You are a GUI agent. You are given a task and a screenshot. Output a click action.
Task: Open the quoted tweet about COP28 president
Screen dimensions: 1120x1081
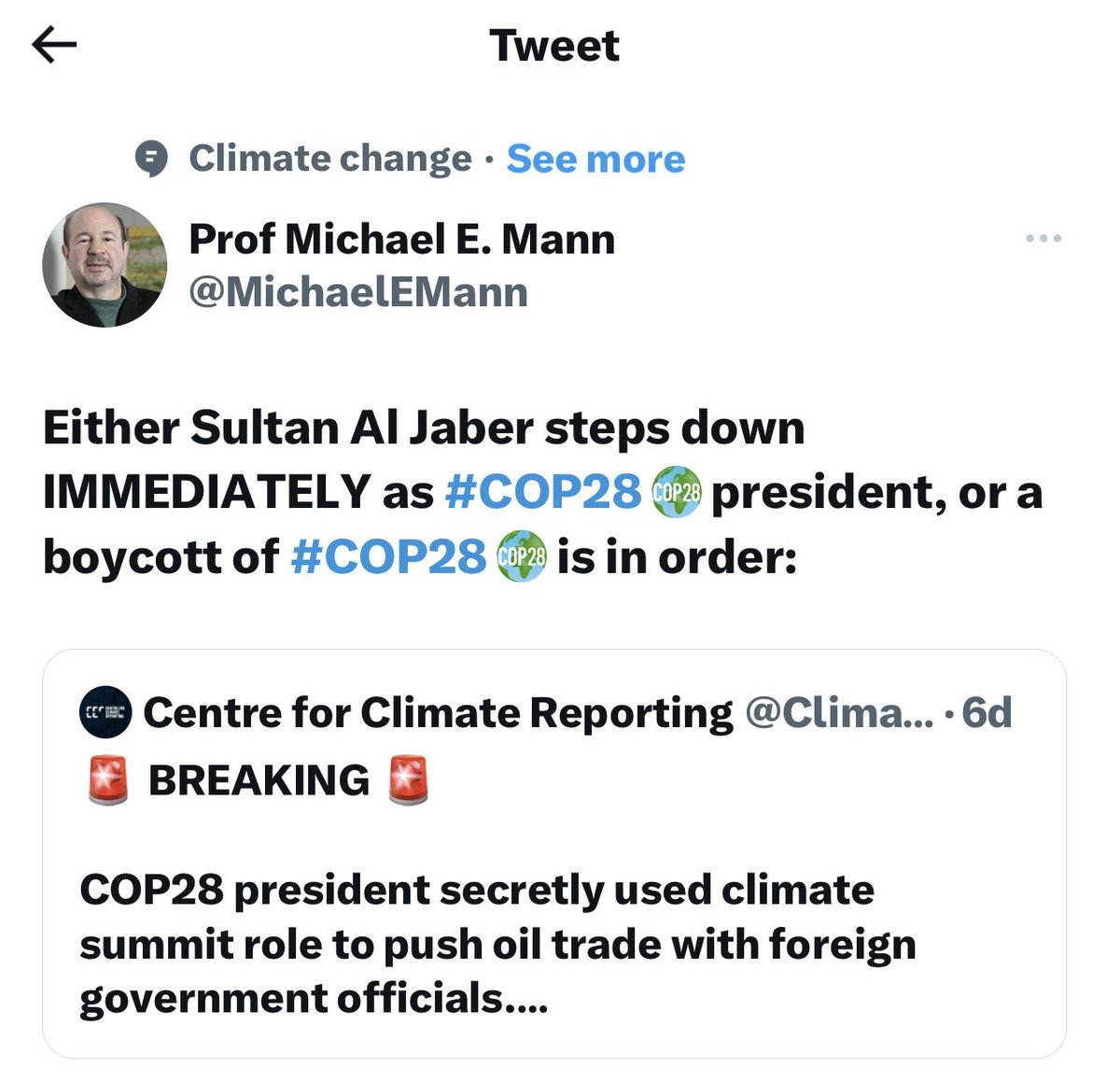tap(554, 853)
